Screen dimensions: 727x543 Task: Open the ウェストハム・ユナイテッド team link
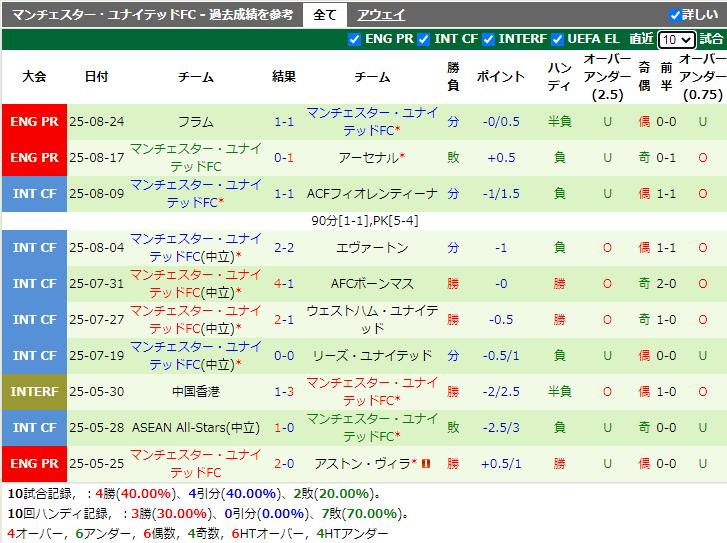372,319
